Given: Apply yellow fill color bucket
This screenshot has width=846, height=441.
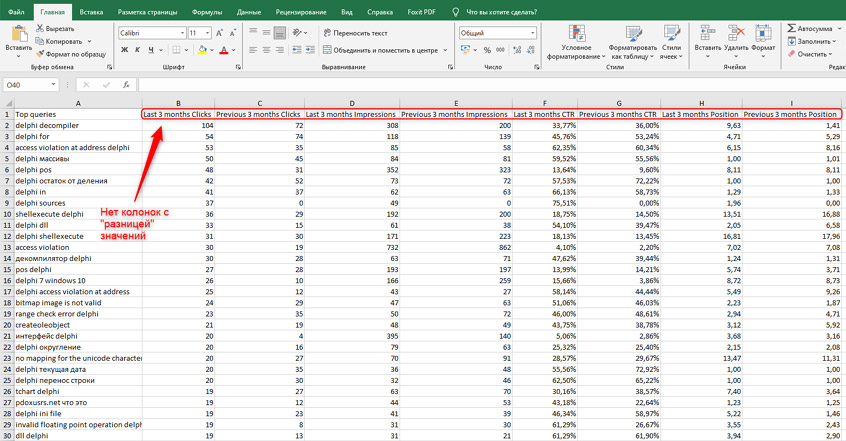Looking at the screenshot, I should [202, 50].
